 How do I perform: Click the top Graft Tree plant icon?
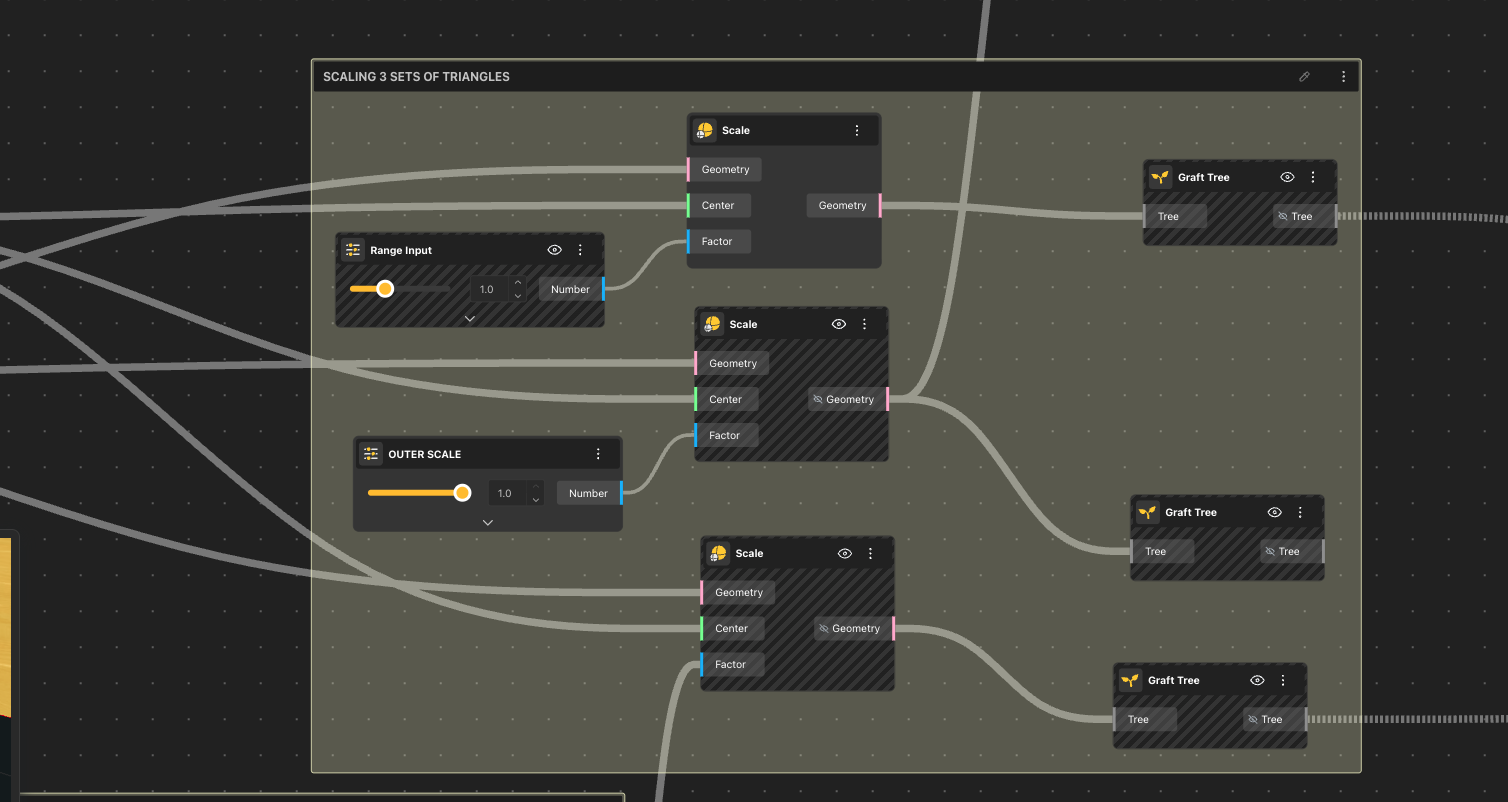(x=1160, y=177)
